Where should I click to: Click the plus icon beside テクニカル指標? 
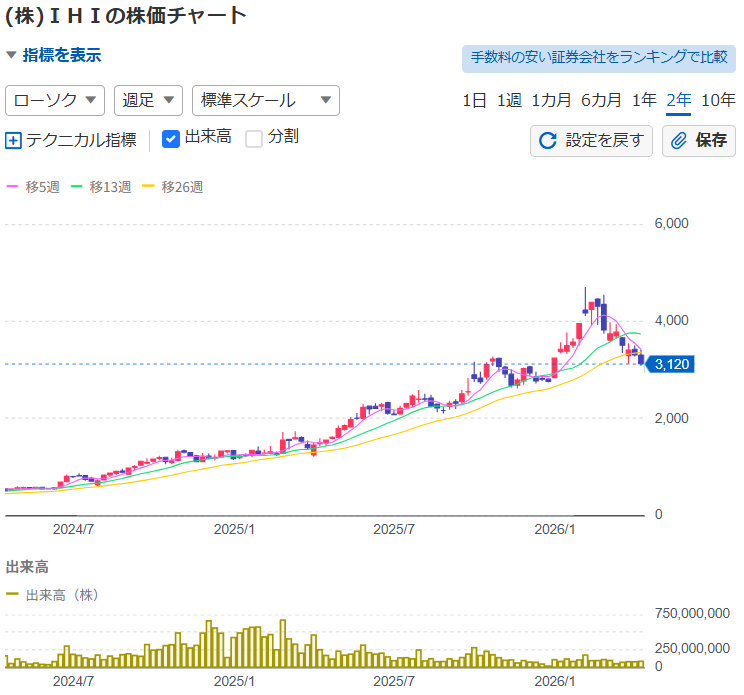tap(13, 141)
